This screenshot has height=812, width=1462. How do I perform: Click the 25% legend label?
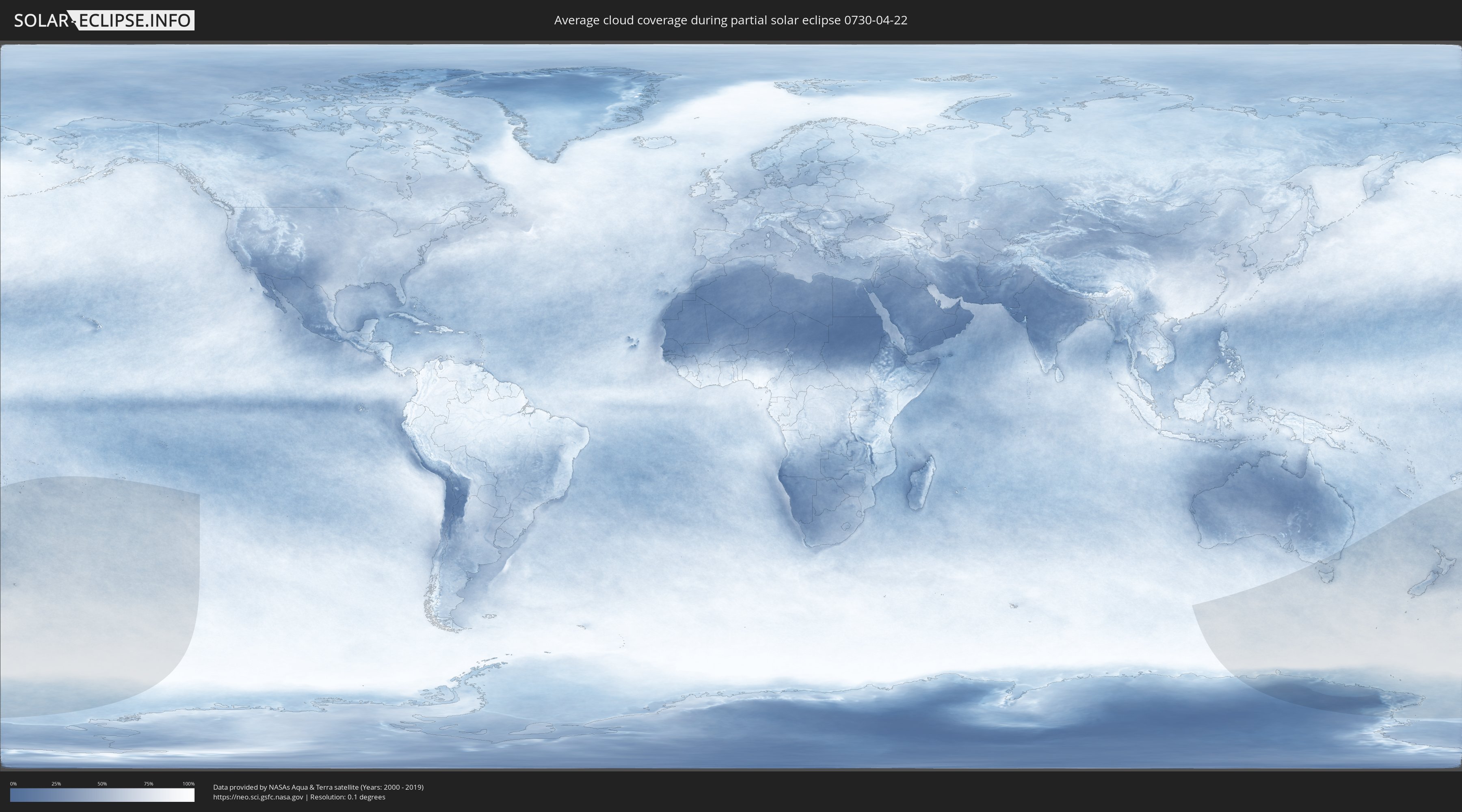click(56, 784)
